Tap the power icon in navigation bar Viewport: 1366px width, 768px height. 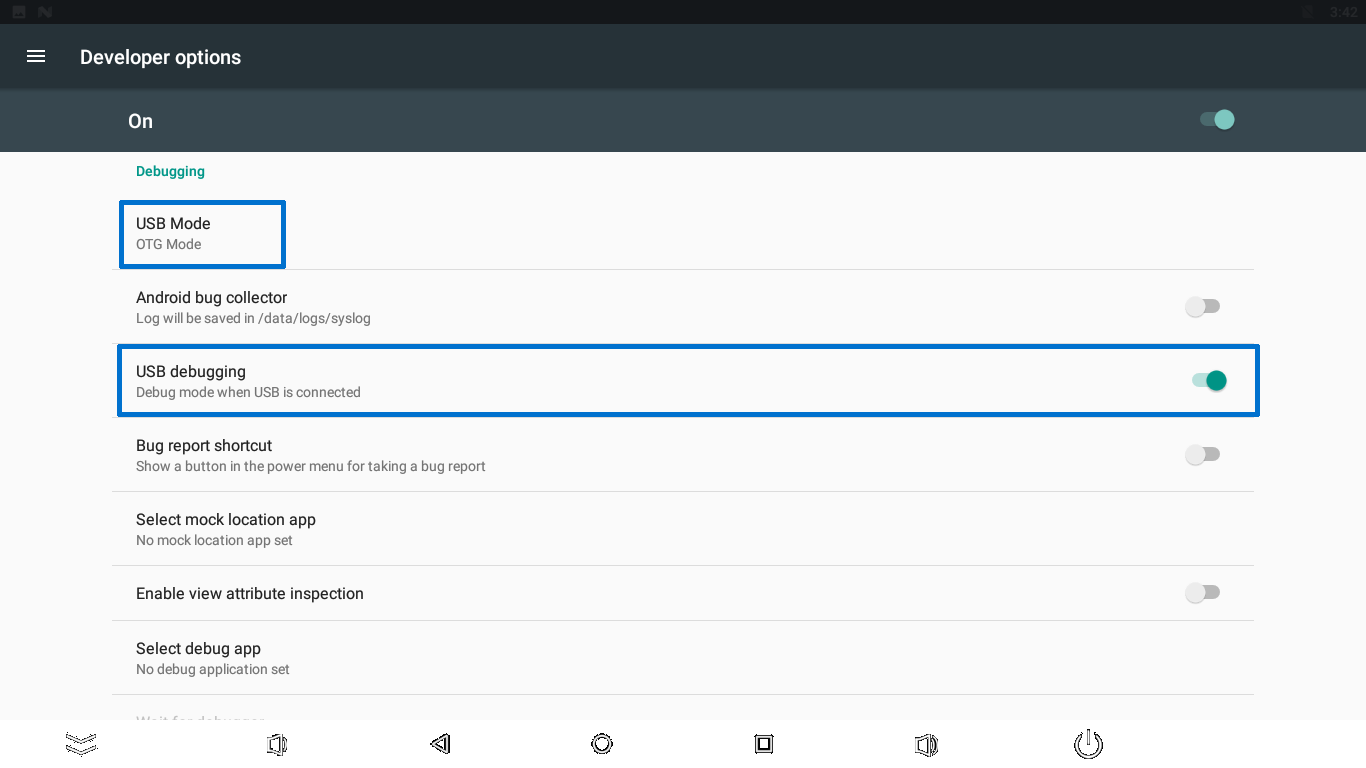pyautogui.click(x=1088, y=744)
